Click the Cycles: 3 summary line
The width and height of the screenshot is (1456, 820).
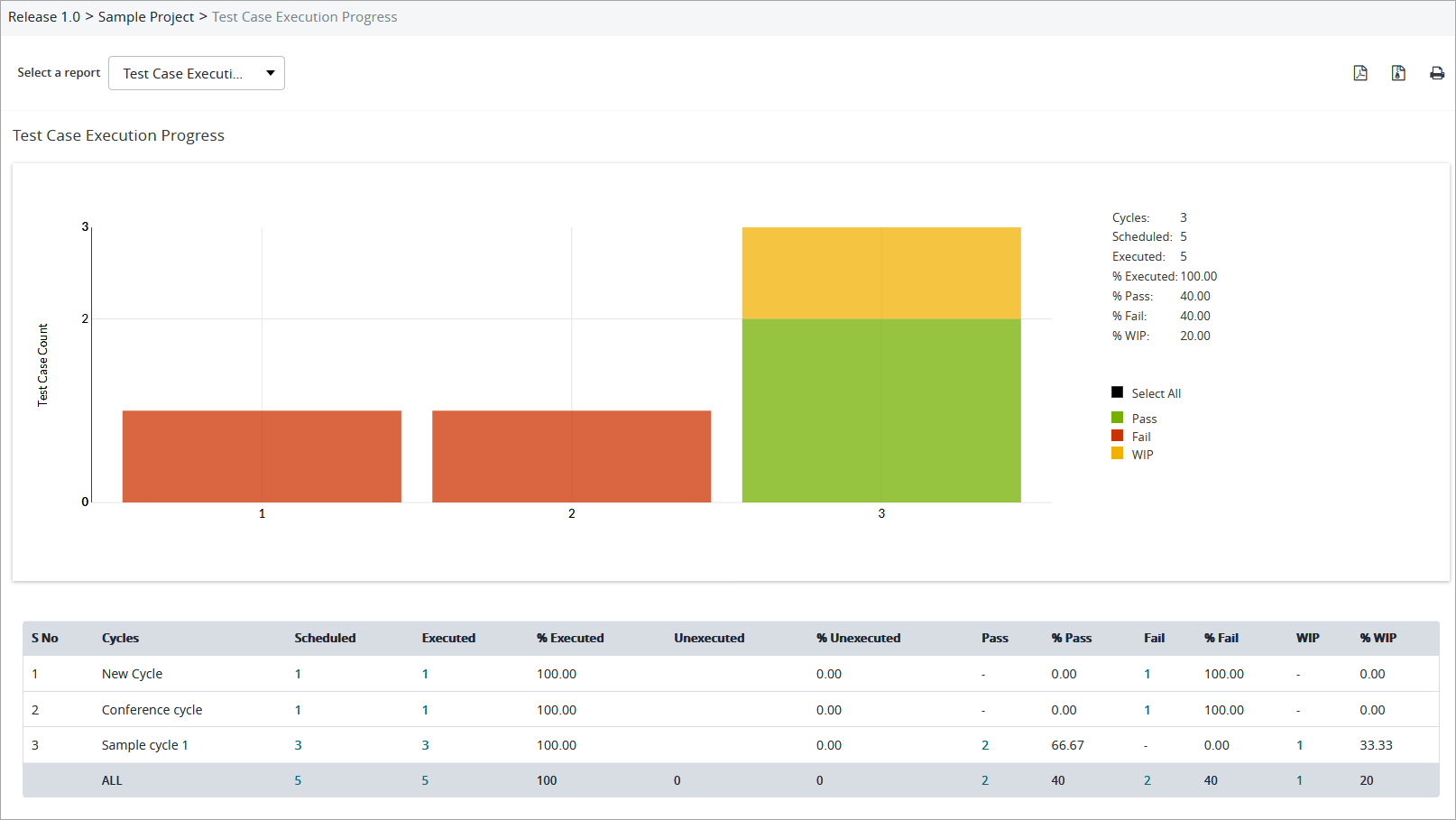(x=1149, y=217)
